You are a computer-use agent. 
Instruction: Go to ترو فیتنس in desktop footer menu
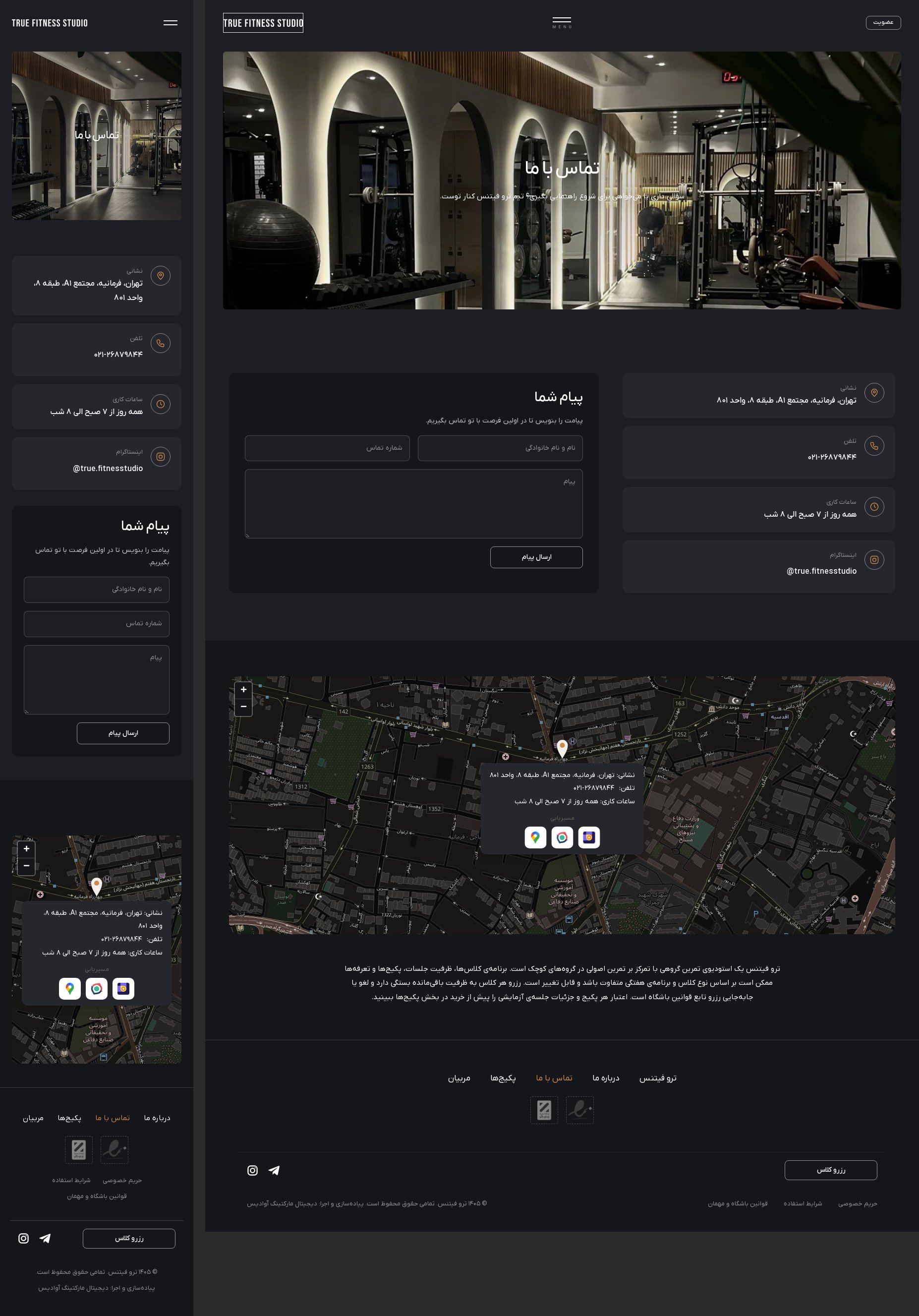(x=658, y=1078)
